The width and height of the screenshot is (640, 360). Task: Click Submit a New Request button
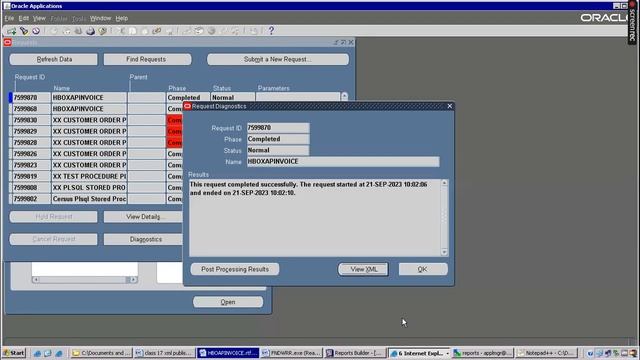278,60
